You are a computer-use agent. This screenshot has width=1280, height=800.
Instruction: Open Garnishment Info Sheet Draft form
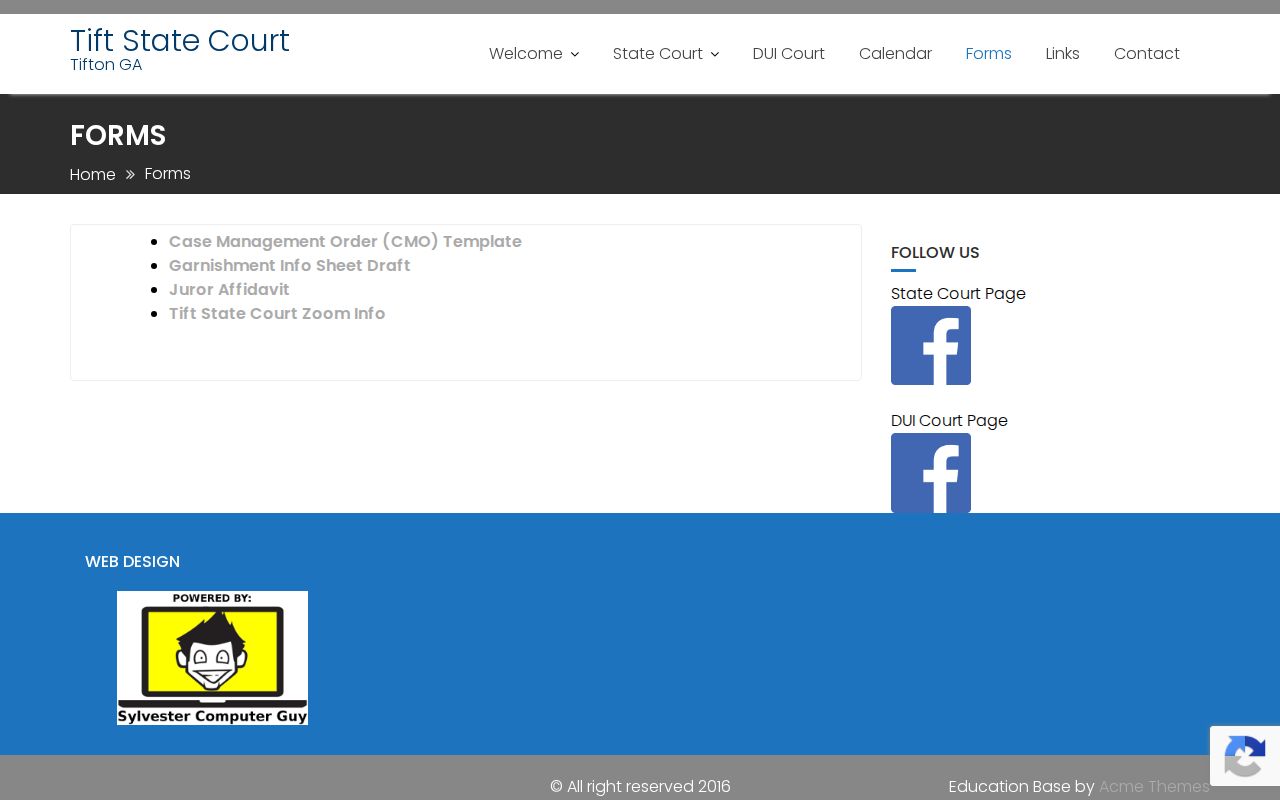tap(289, 265)
